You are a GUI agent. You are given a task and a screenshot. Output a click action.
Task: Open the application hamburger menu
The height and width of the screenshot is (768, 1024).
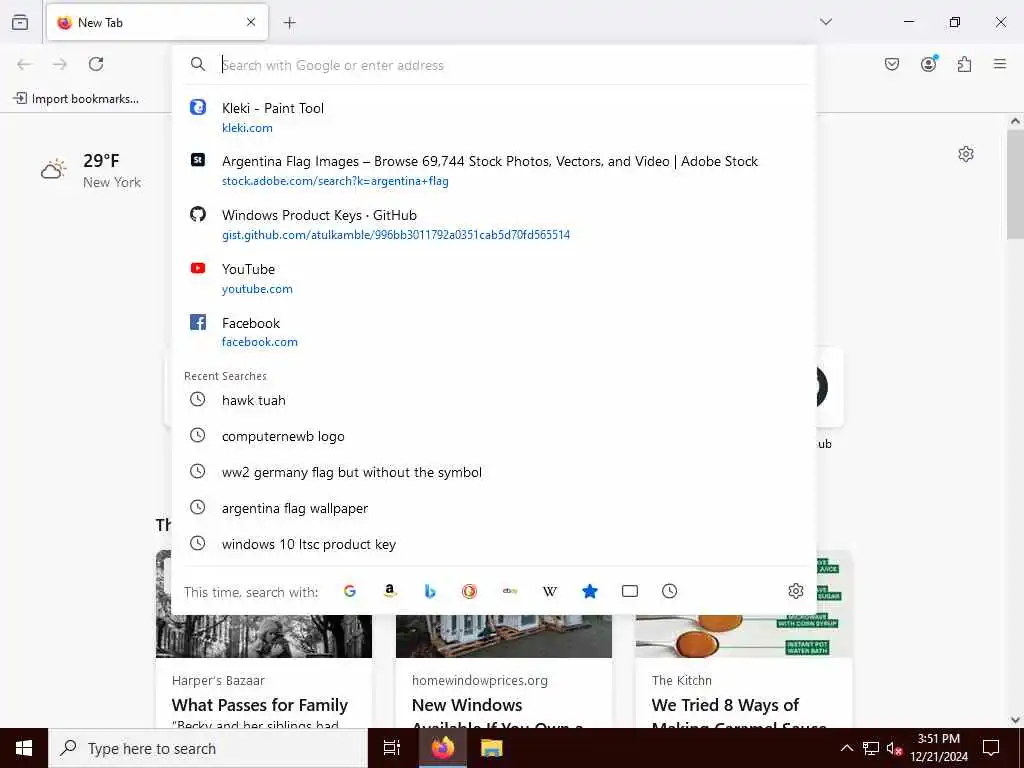pos(1000,64)
